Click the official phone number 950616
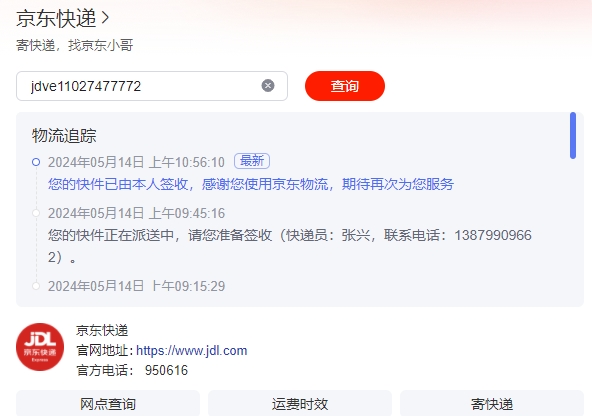This screenshot has width=592, height=416. (166, 370)
